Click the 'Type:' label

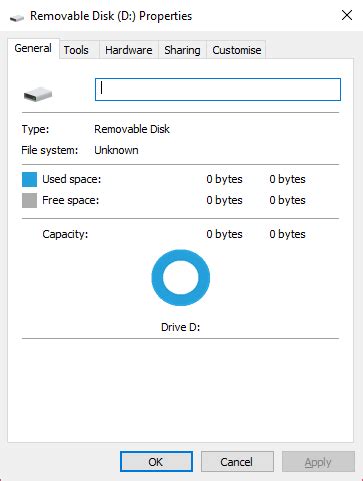[x=35, y=129]
